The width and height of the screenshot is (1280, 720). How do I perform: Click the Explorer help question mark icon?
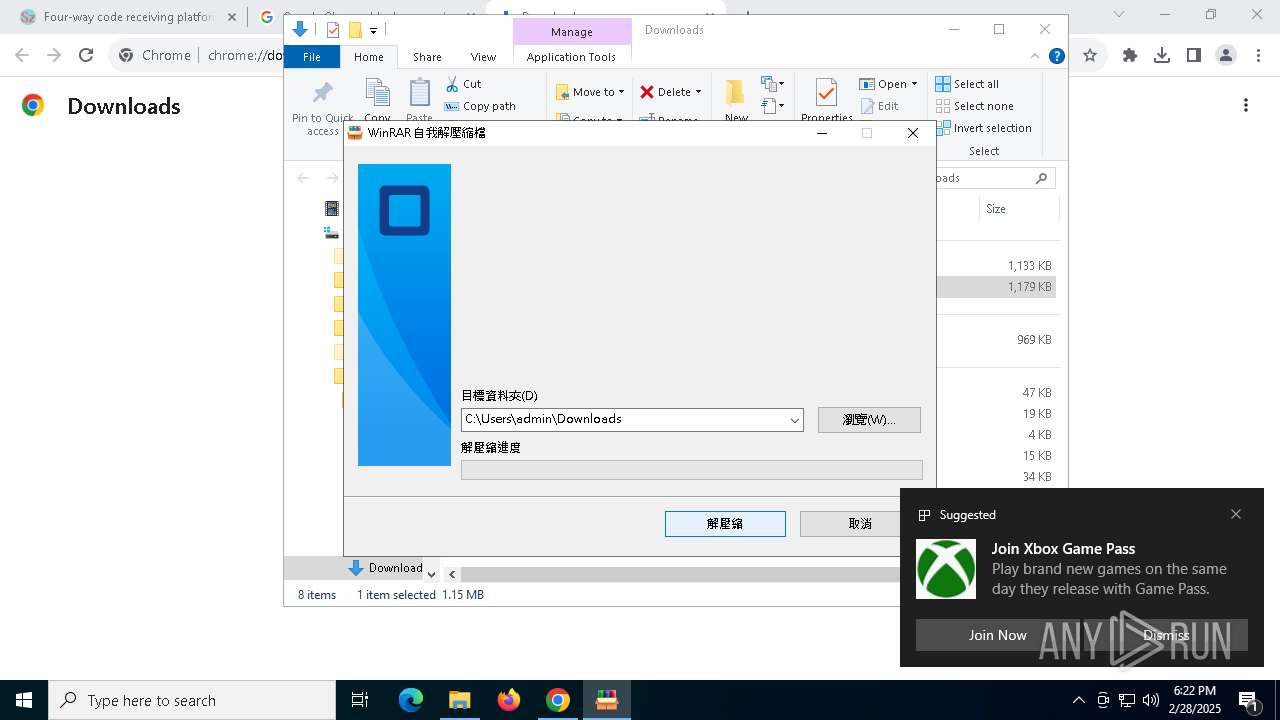[x=1056, y=56]
